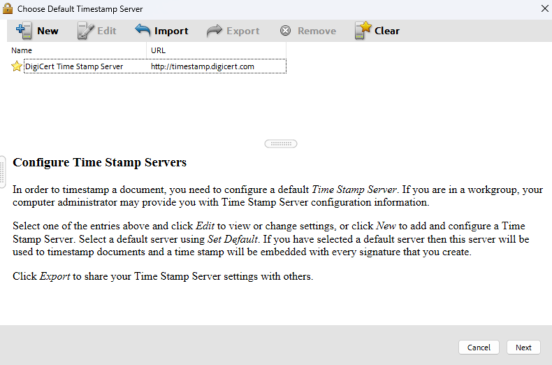Viewport: 552px width, 365px height.
Task: Select the Clear toolbar label
Action: 387,31
